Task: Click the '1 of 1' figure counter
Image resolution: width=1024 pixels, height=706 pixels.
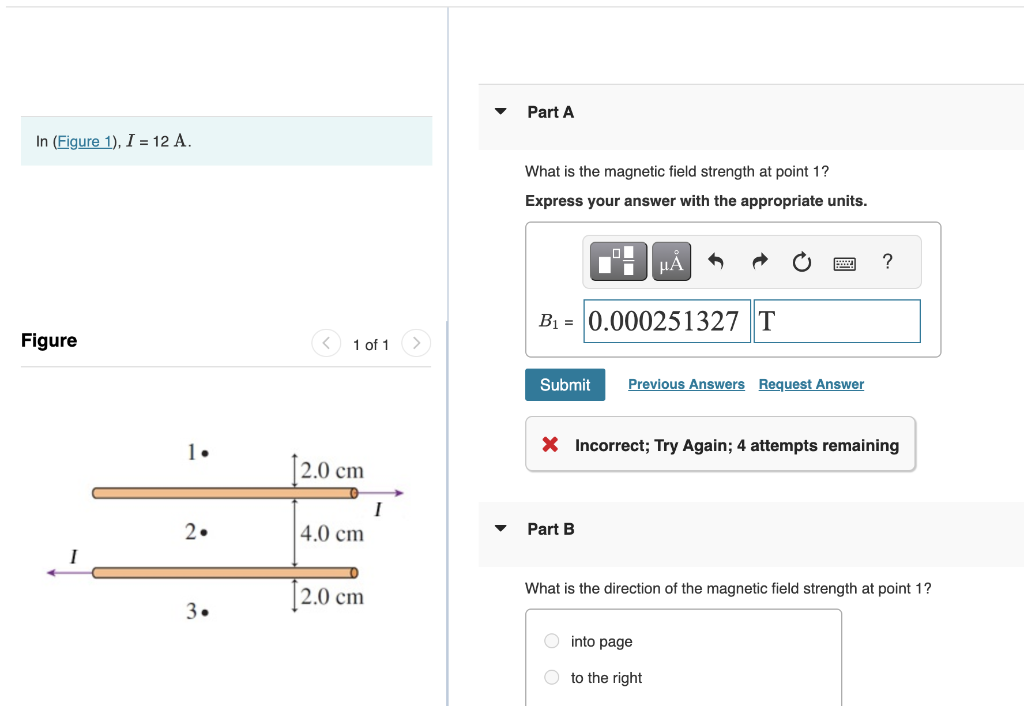Action: [x=371, y=345]
